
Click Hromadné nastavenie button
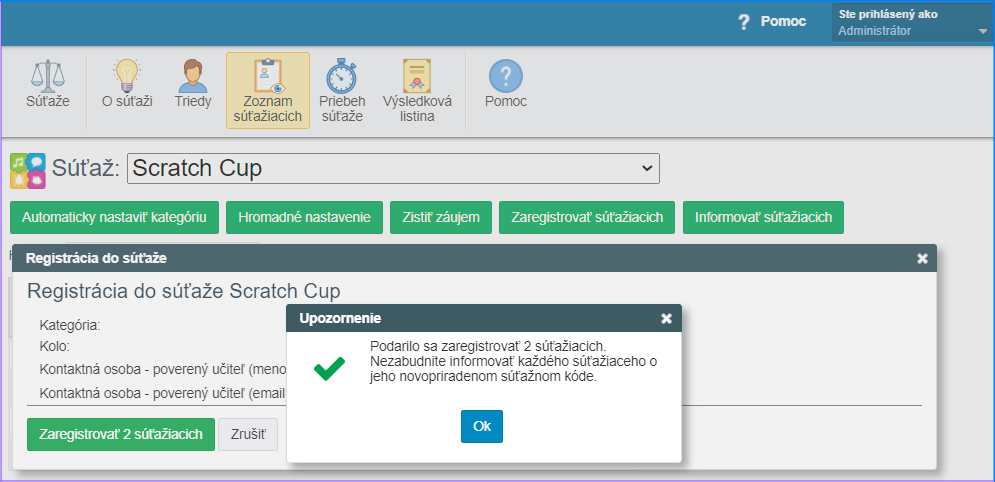tap(305, 218)
